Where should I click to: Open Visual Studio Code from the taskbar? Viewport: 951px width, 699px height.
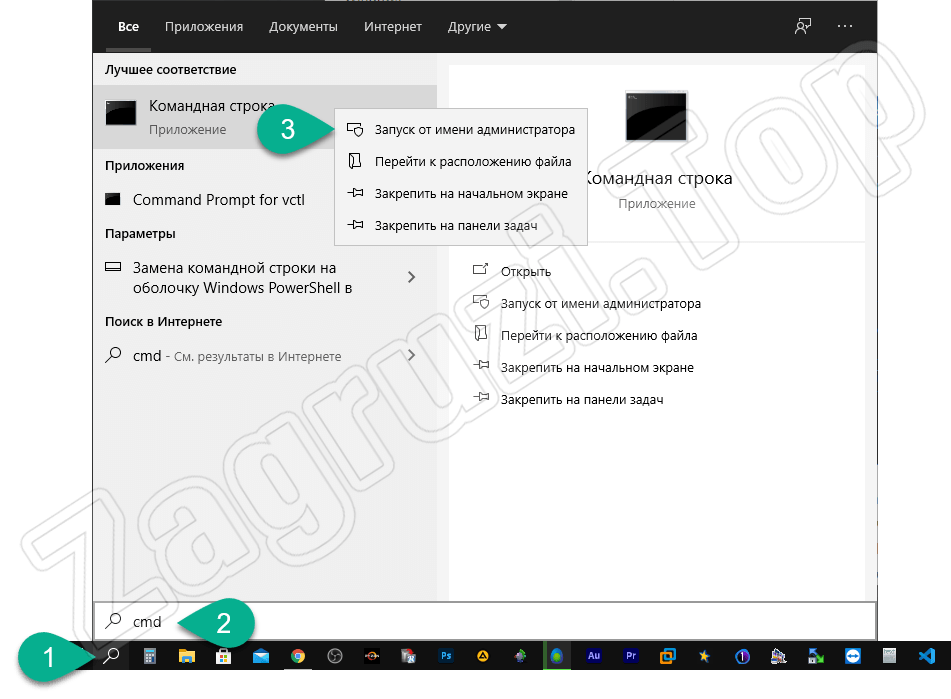coord(926,656)
